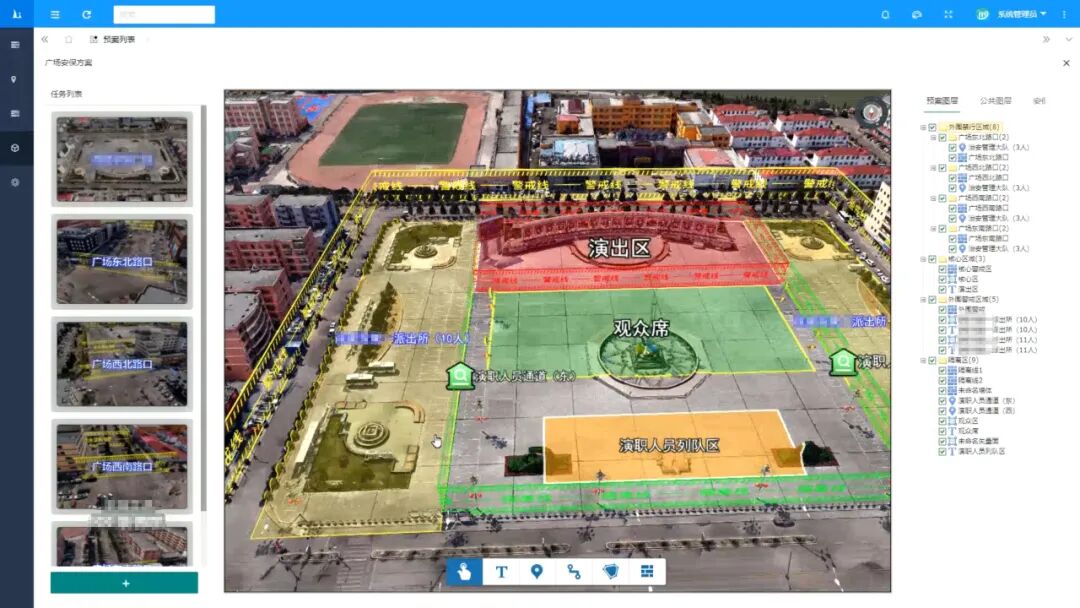Image resolution: width=1080 pixels, height=608 pixels.
Task: Uncheck the 核心区域 layer checkbox
Action: 933,259
